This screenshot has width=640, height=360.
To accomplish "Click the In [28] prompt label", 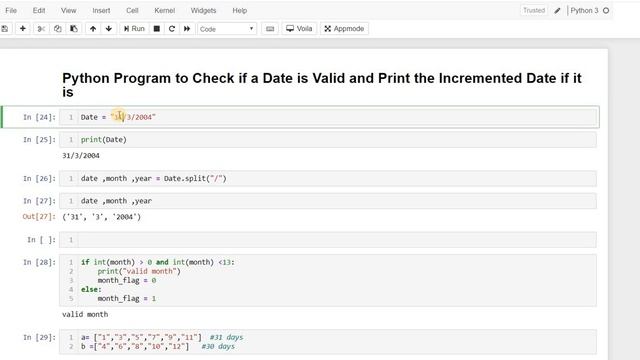I will coord(39,262).
